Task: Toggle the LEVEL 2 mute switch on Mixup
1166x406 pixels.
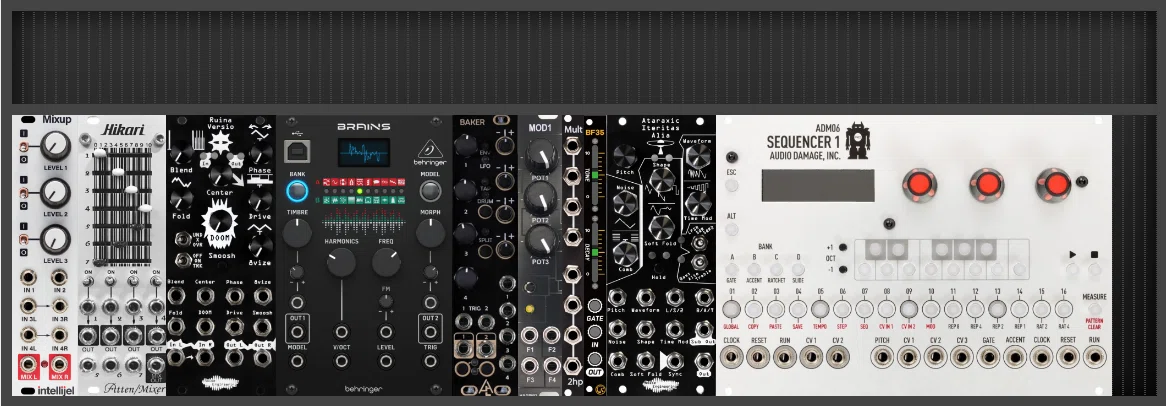Action: click(x=23, y=193)
